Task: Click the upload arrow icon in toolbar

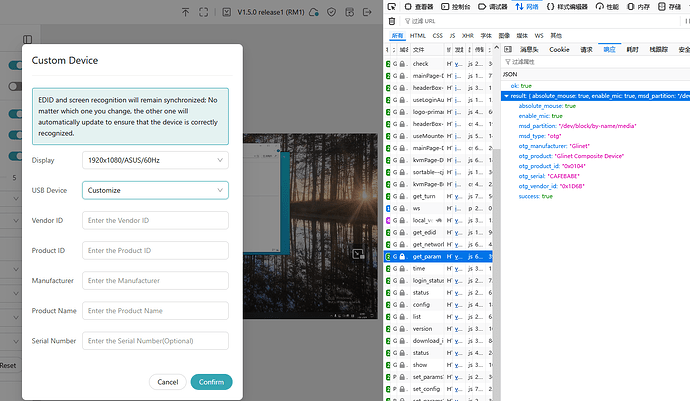Action: (185, 12)
